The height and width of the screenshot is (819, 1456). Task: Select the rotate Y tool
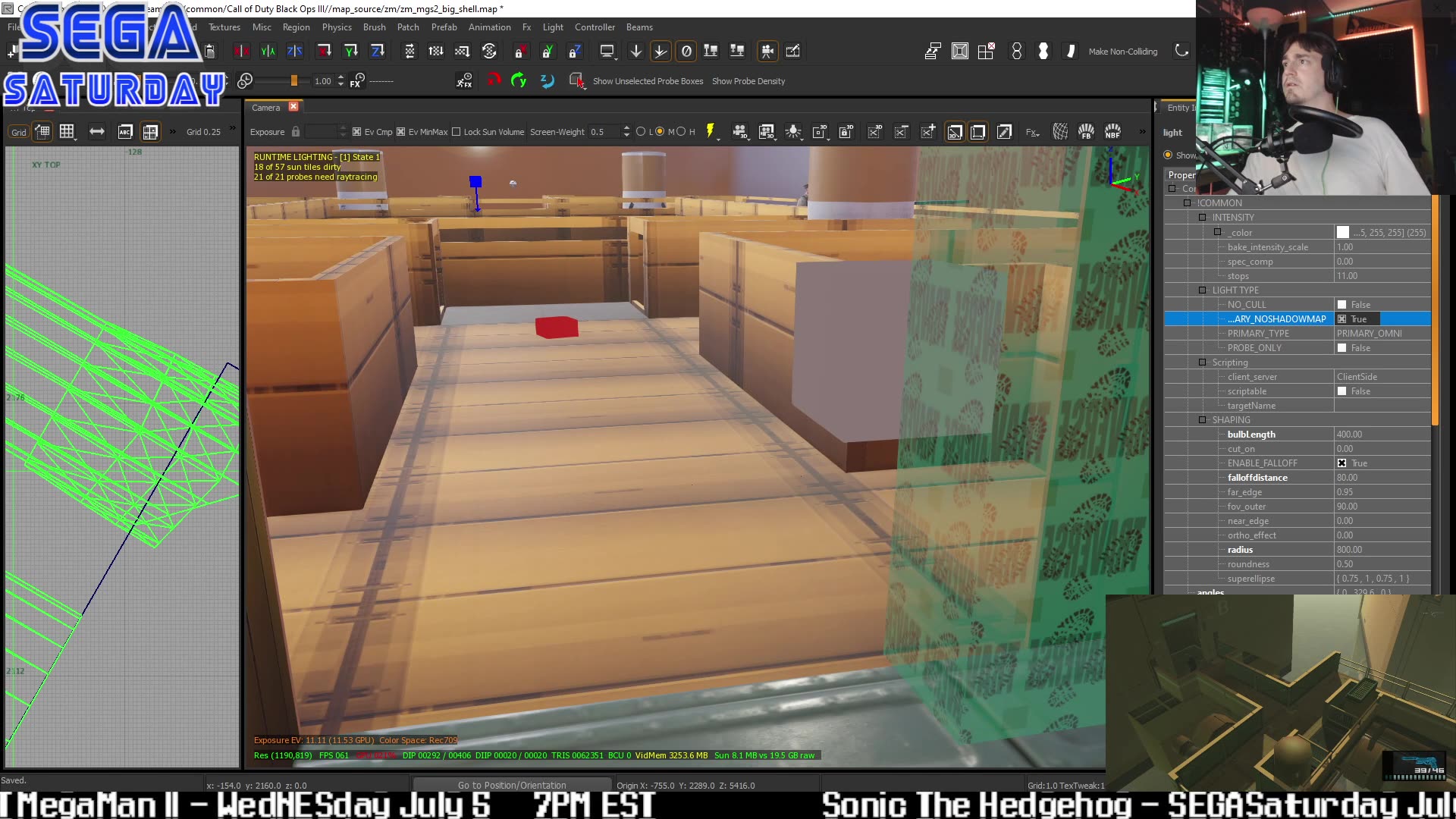(x=350, y=51)
